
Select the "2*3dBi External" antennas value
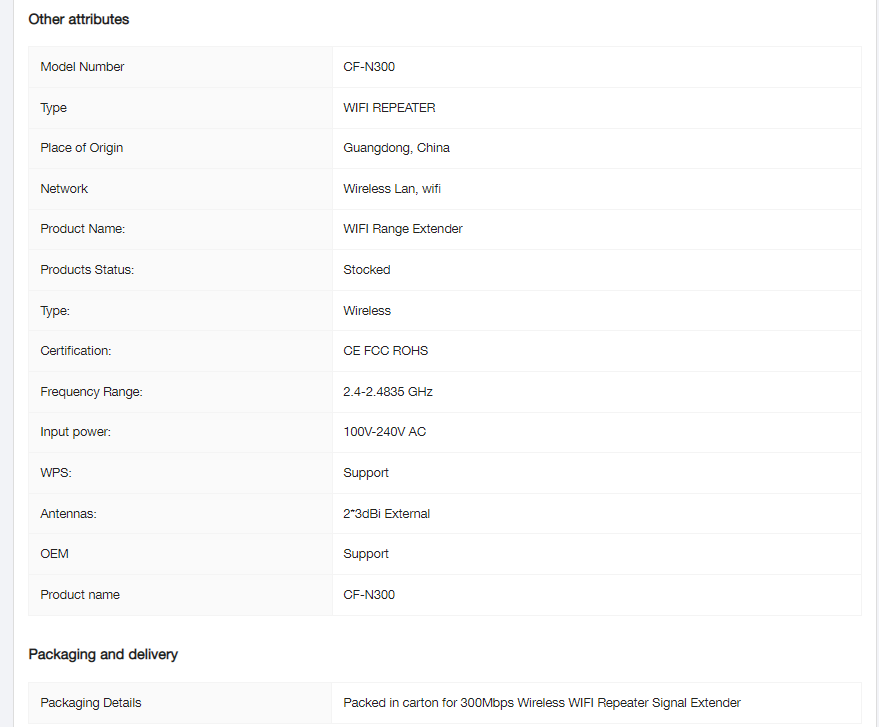tap(386, 514)
